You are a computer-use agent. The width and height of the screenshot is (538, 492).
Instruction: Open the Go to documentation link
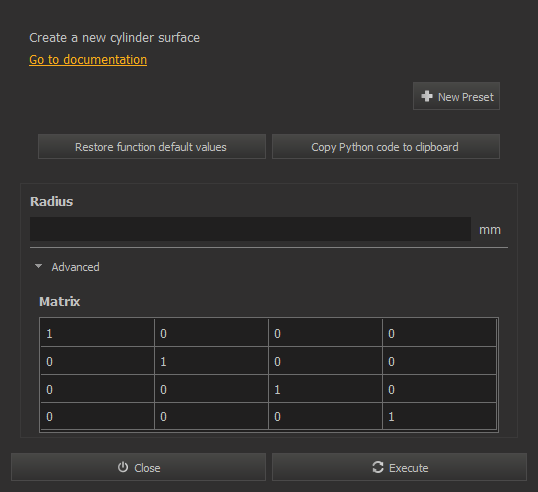click(88, 60)
